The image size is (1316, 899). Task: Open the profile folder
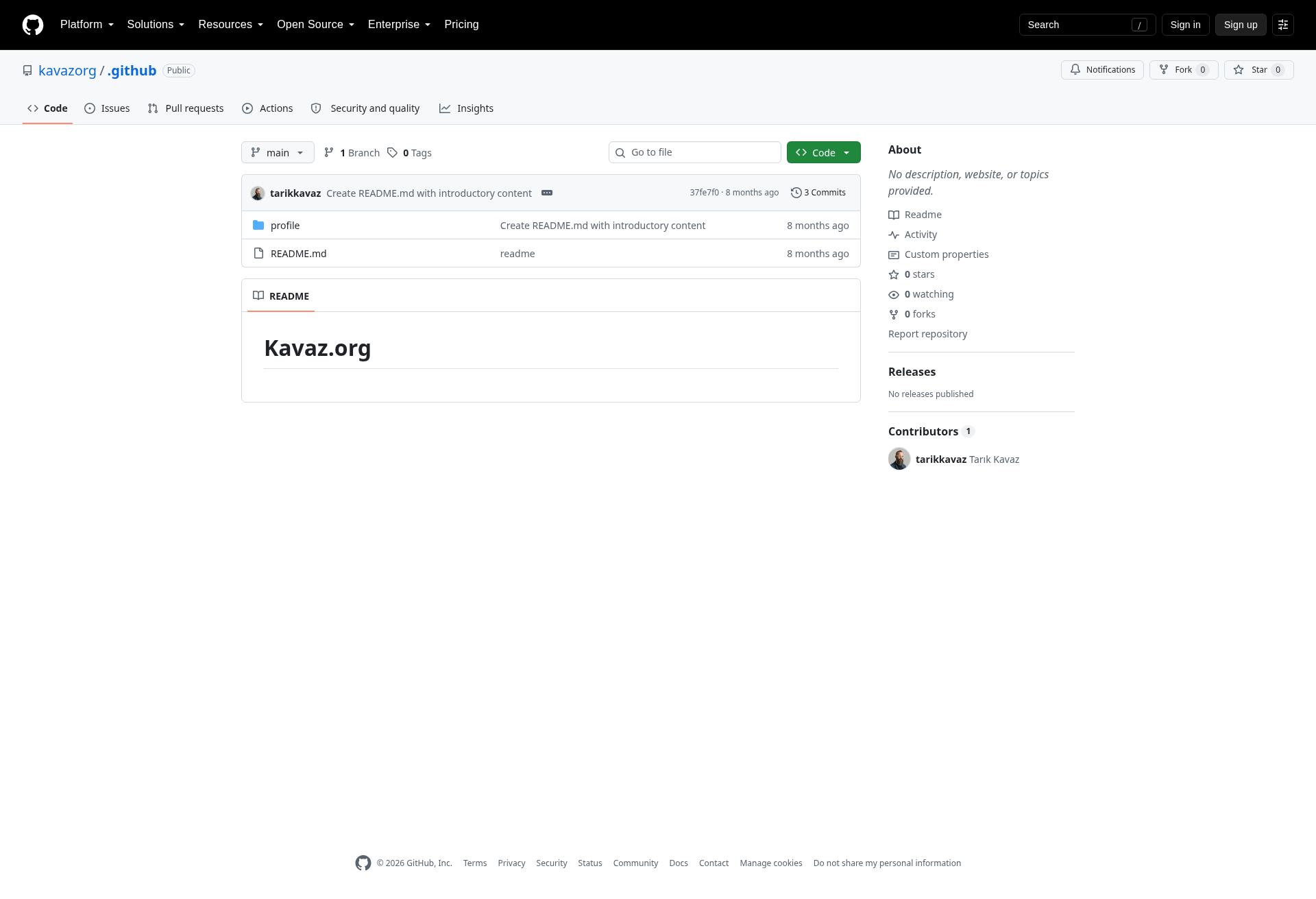pyautogui.click(x=285, y=226)
